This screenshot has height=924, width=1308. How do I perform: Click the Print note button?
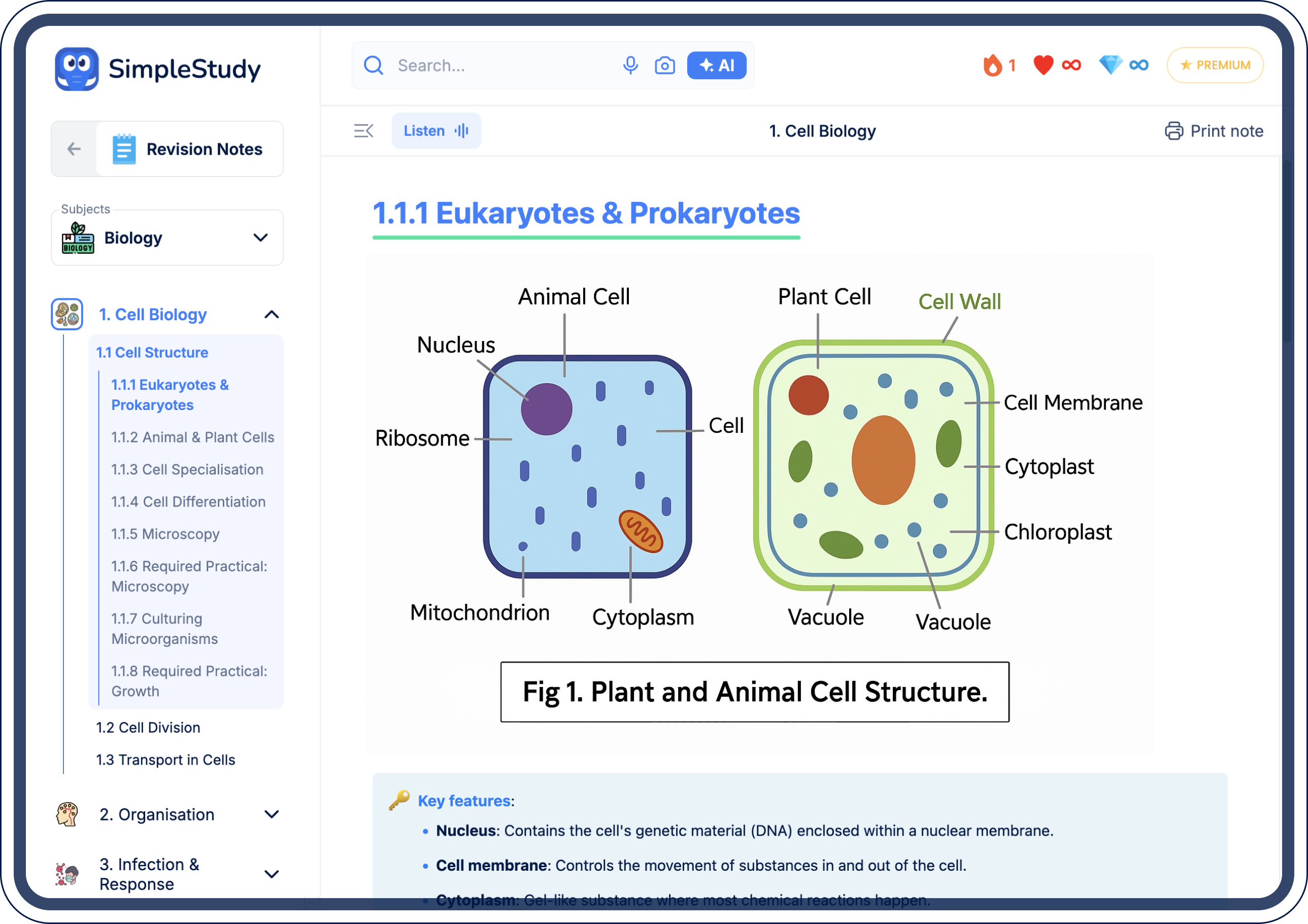point(1214,131)
